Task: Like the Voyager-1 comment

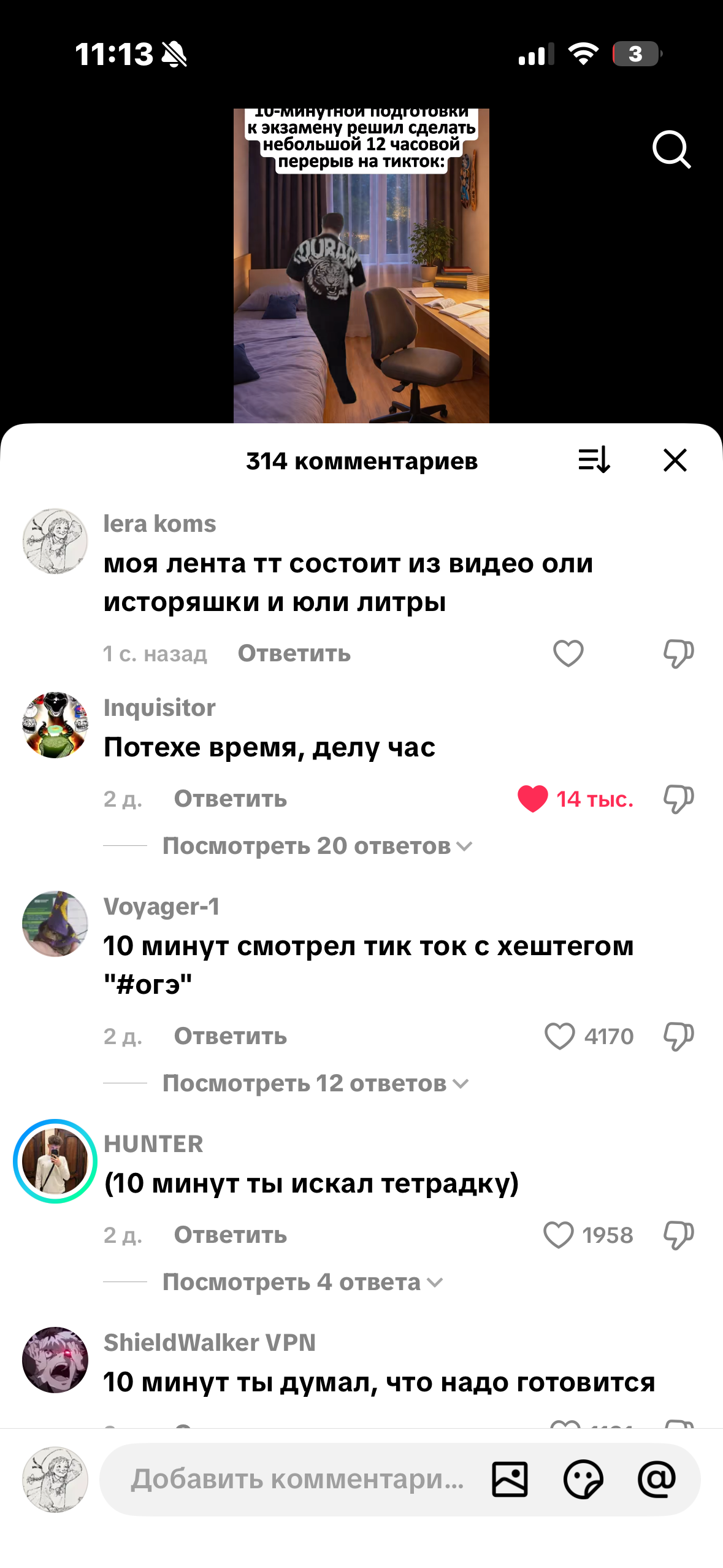Action: pyautogui.click(x=560, y=1036)
